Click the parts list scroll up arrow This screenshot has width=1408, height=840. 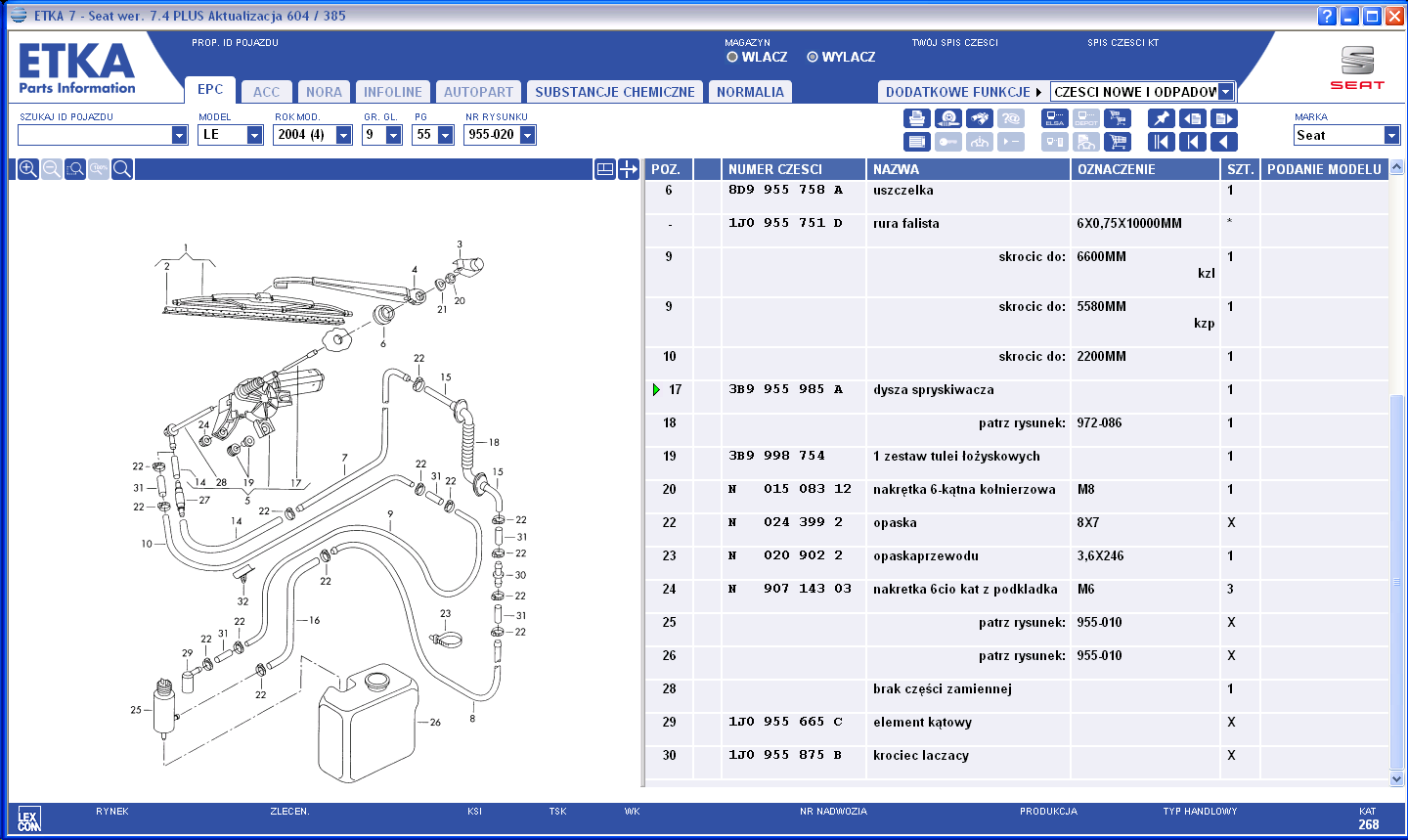(1396, 167)
